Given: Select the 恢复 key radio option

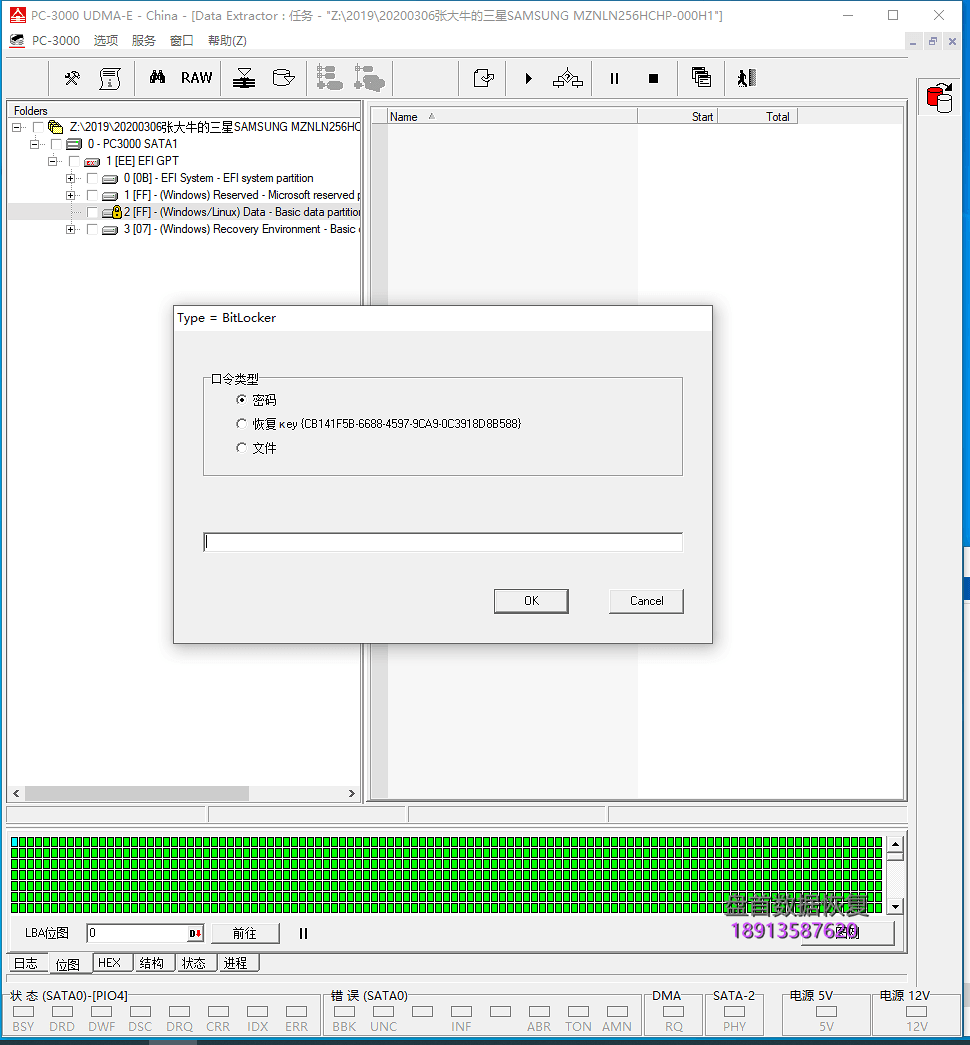Looking at the screenshot, I should click(241, 423).
